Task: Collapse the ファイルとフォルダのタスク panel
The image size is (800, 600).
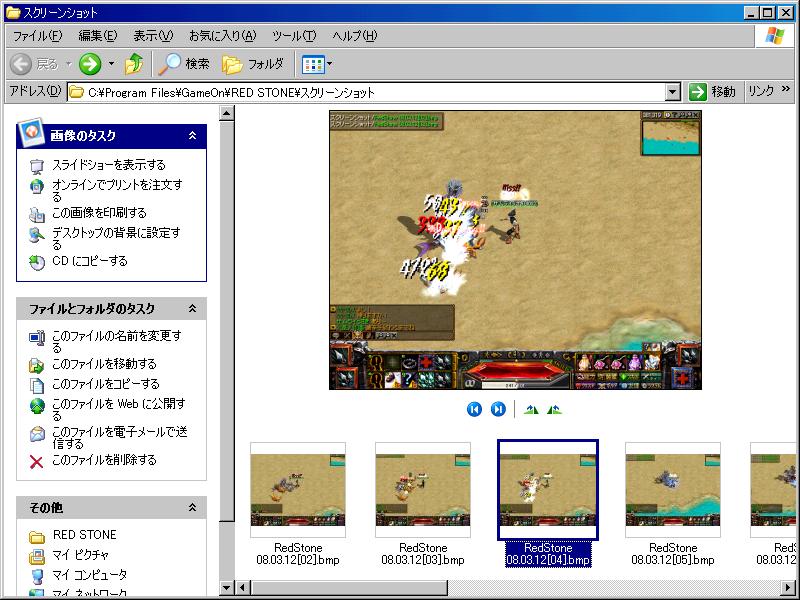Action: pyautogui.click(x=192, y=309)
